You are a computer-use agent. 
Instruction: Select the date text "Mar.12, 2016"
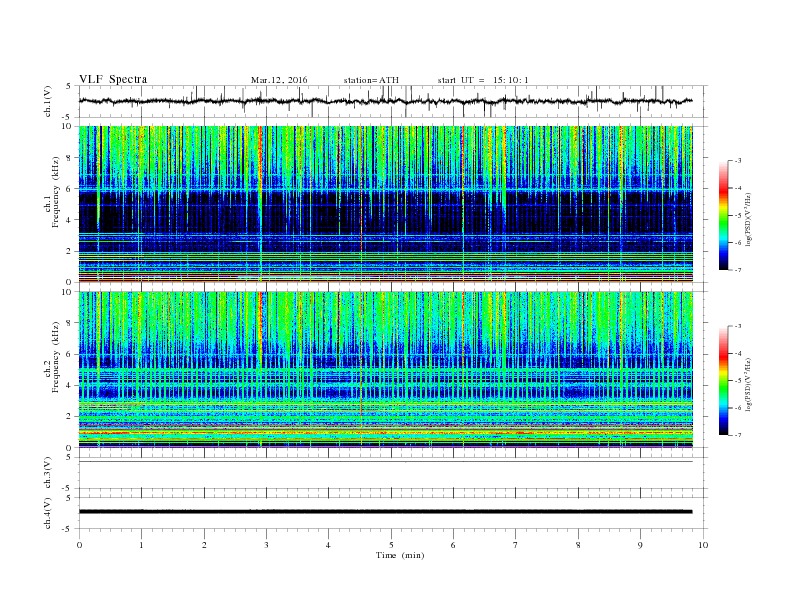coord(279,80)
